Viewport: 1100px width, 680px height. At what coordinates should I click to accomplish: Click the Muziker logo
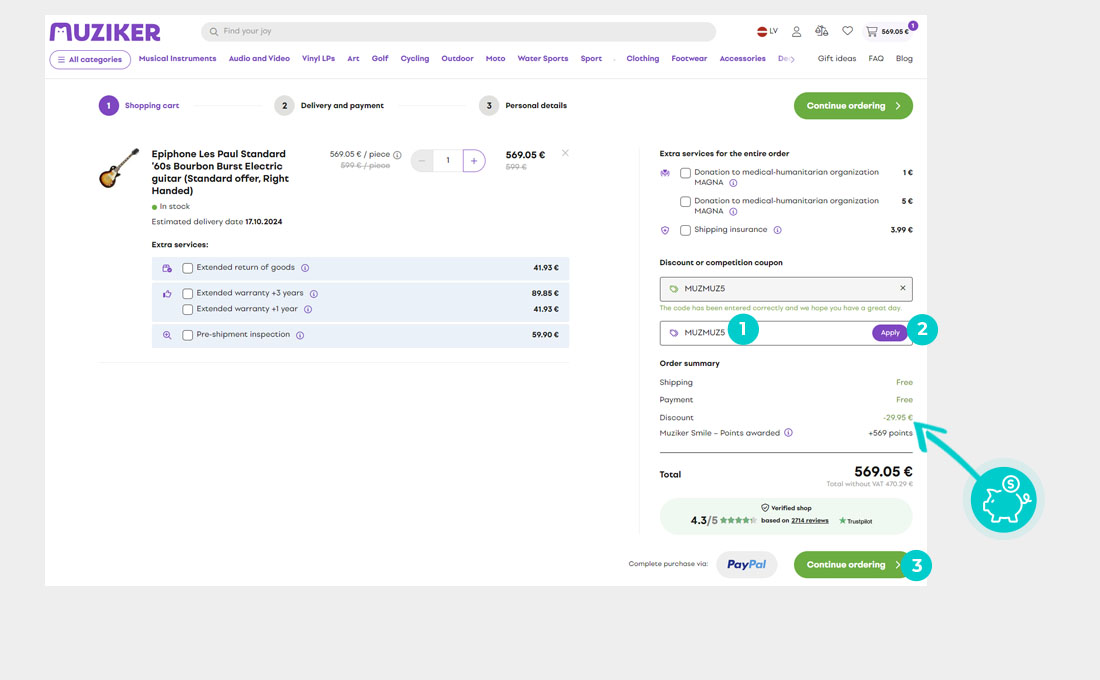click(x=105, y=32)
